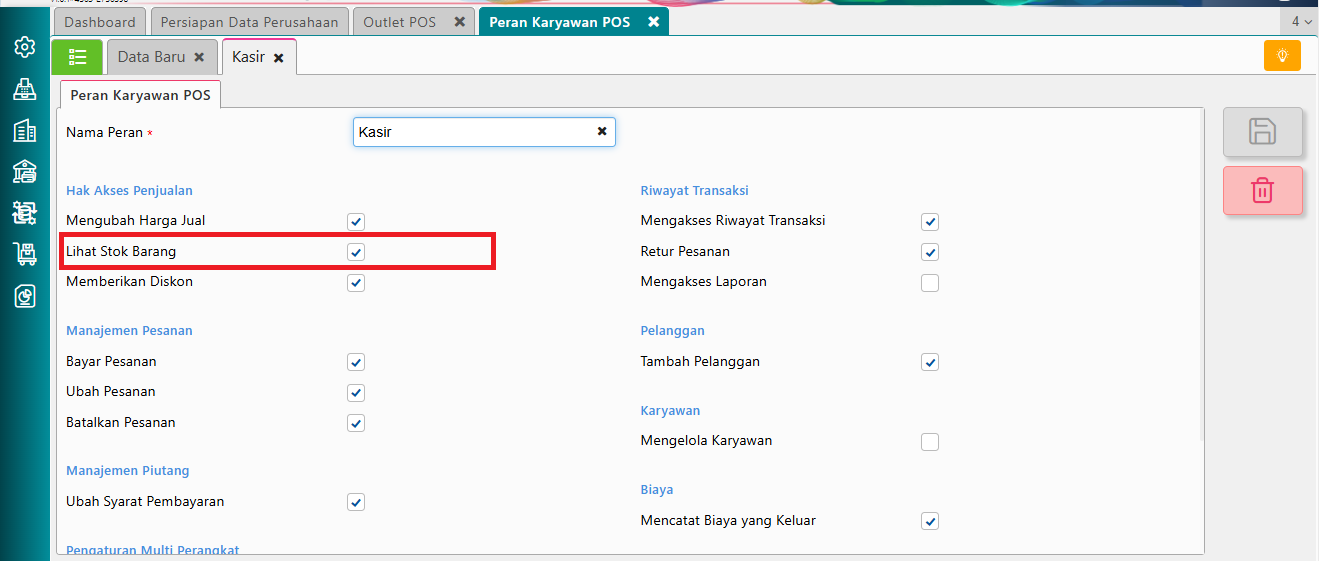This screenshot has height=561, width=1319.
Task: Switch to Persiapan Data Perusahaan tab
Action: coord(250,22)
